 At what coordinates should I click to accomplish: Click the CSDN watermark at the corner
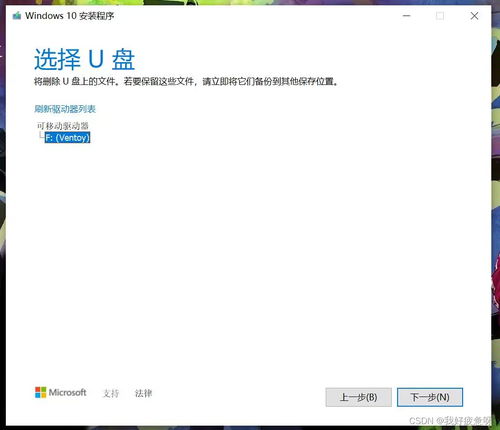450,421
